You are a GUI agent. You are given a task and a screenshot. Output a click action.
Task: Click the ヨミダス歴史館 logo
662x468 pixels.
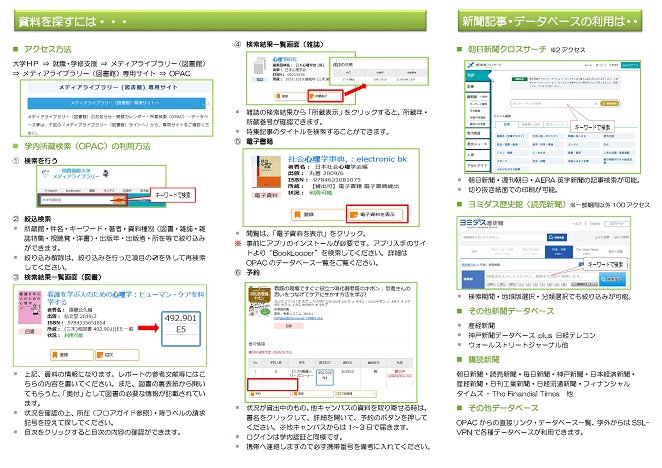[x=481, y=223]
